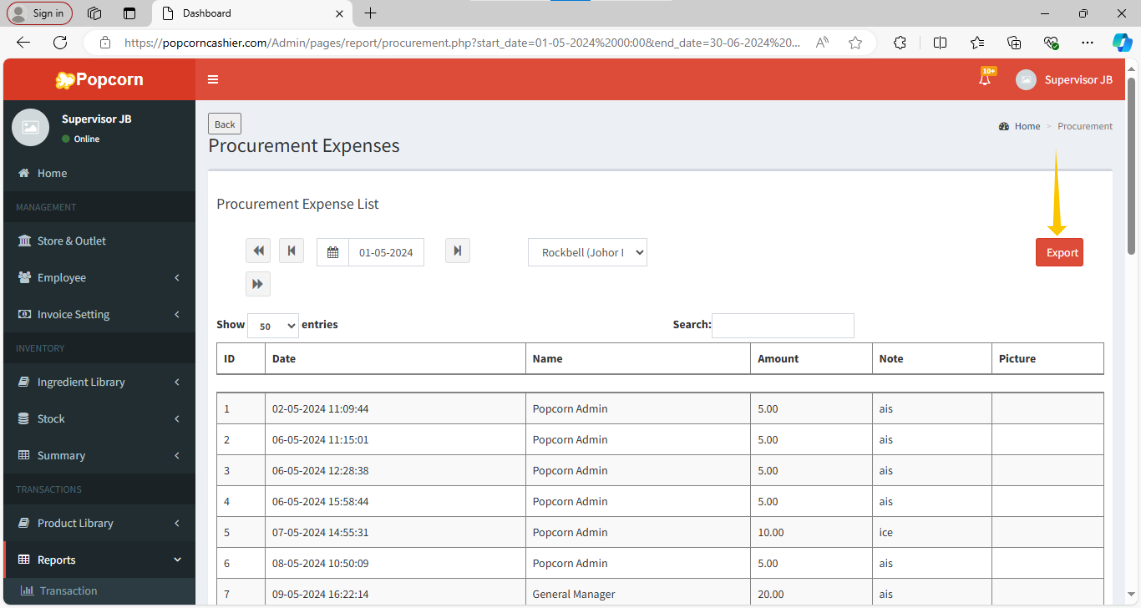Open browser extensions puzzle icon
Viewport: 1141px width, 608px height.
click(x=900, y=43)
